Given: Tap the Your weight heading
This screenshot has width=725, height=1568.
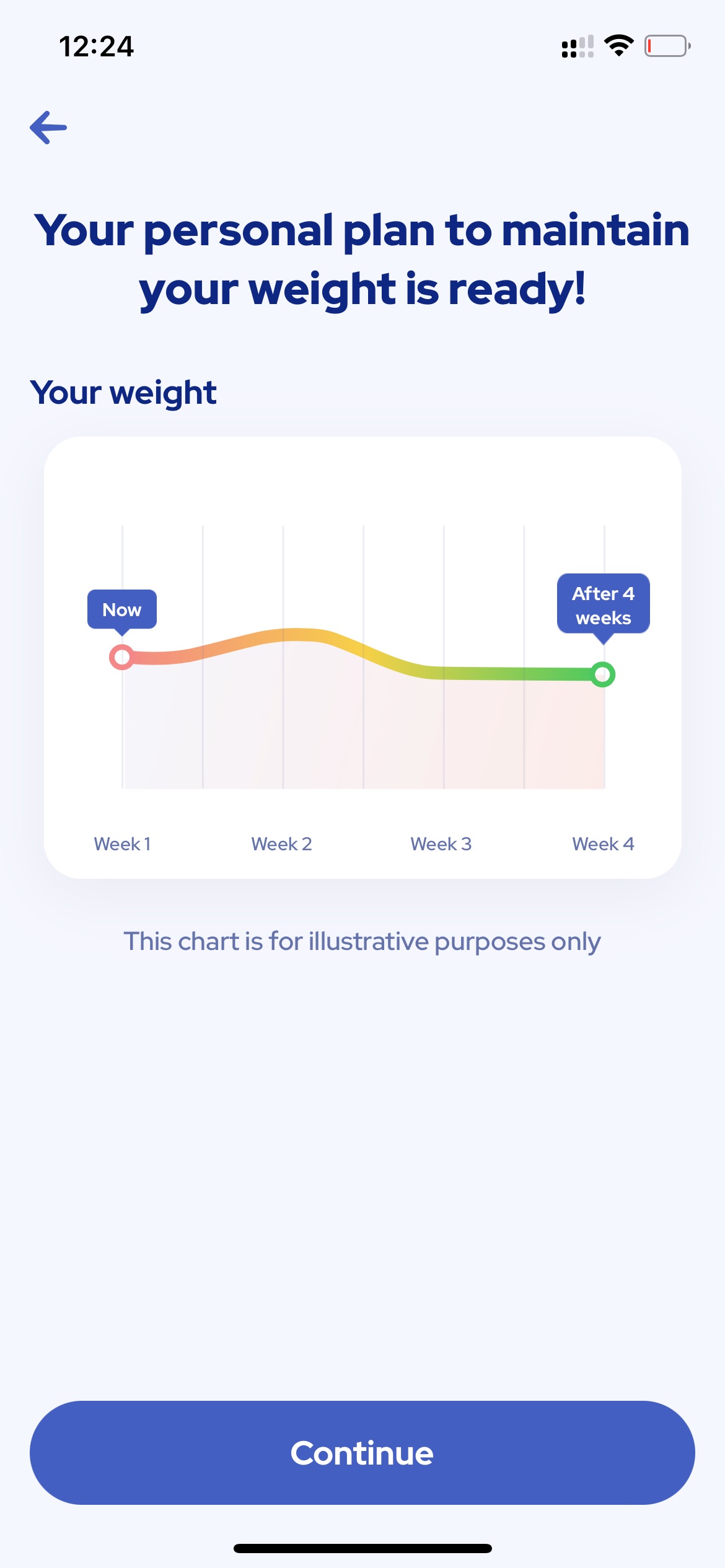Looking at the screenshot, I should 123,393.
